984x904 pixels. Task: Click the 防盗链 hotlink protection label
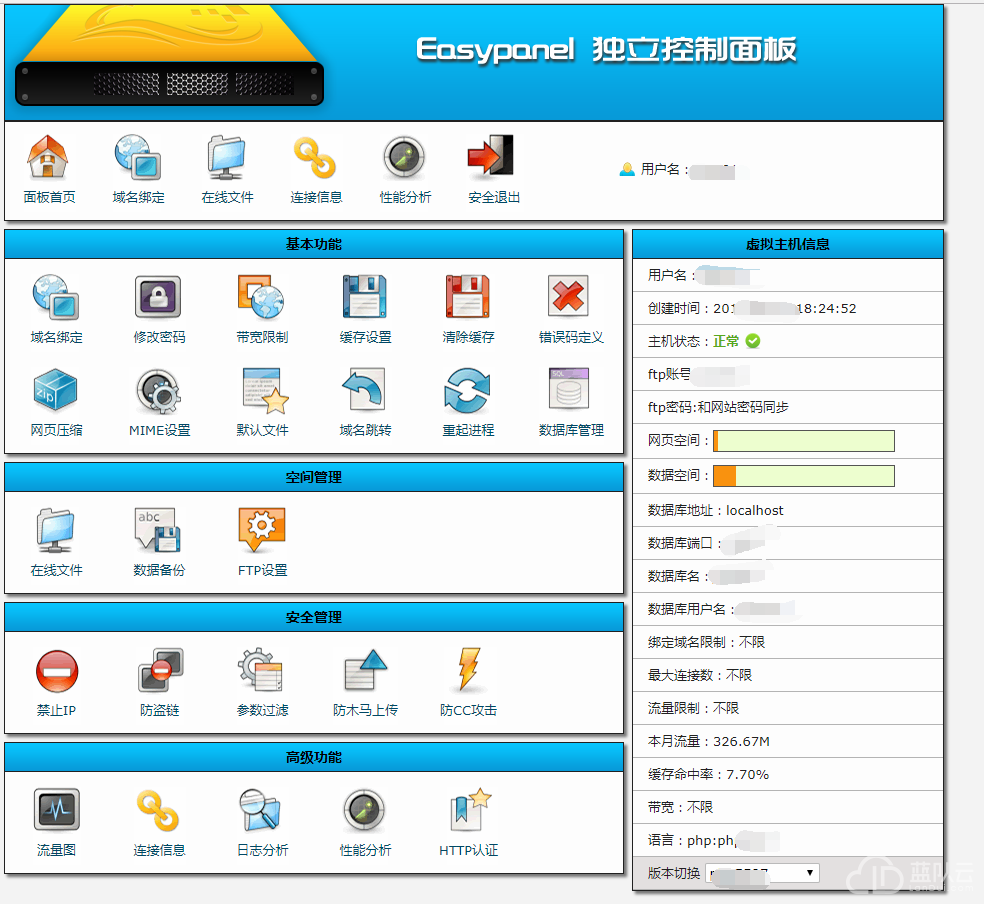(158, 712)
